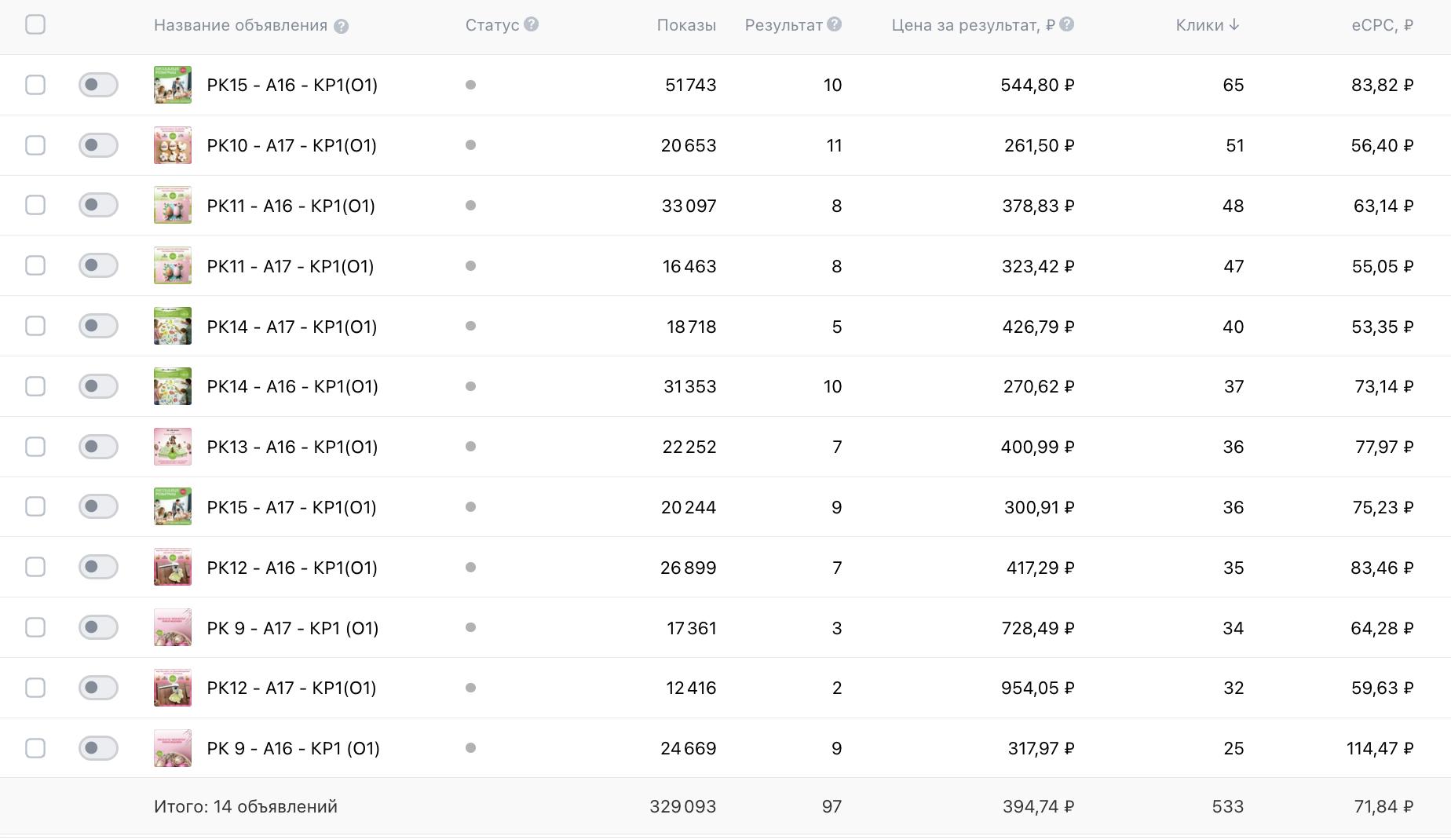This screenshot has width=1451, height=840.
Task: Sort by the Показы column header
Action: [x=686, y=25]
